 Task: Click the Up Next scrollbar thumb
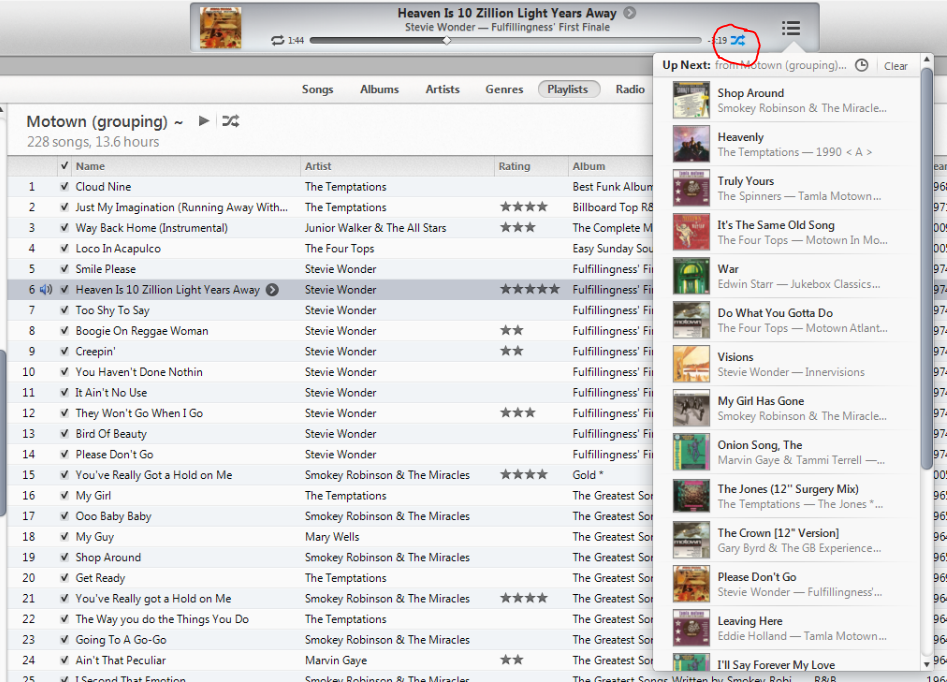pos(927,268)
